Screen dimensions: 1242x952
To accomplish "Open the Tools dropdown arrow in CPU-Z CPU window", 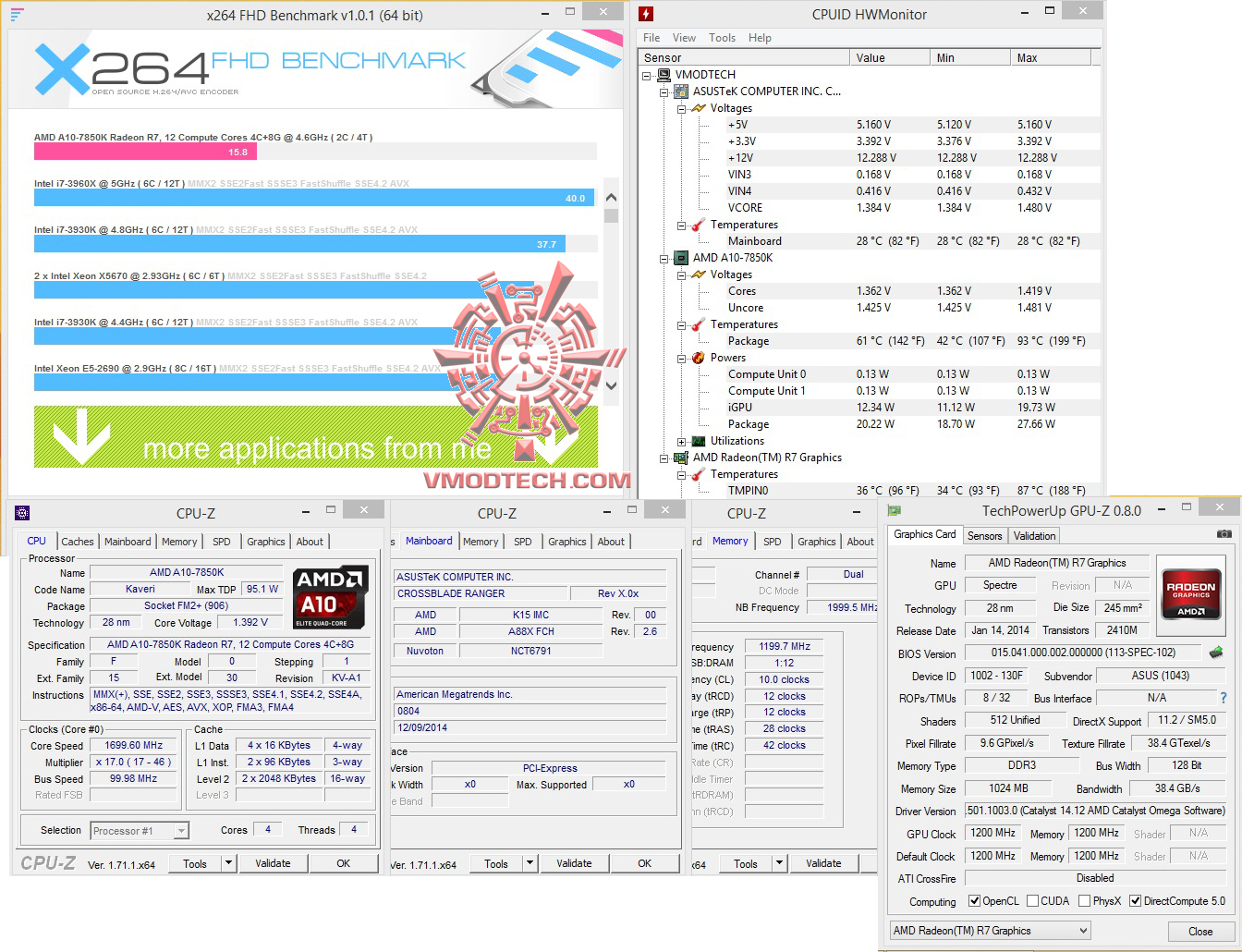I will (x=228, y=863).
